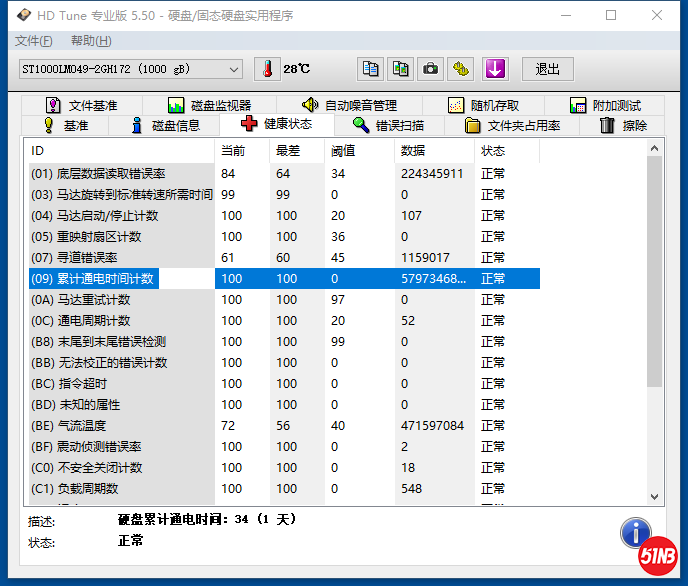Viewport: 688px width, 586px height.
Task: Switch to the 错误扫描 tab
Action: pyautogui.click(x=389, y=125)
